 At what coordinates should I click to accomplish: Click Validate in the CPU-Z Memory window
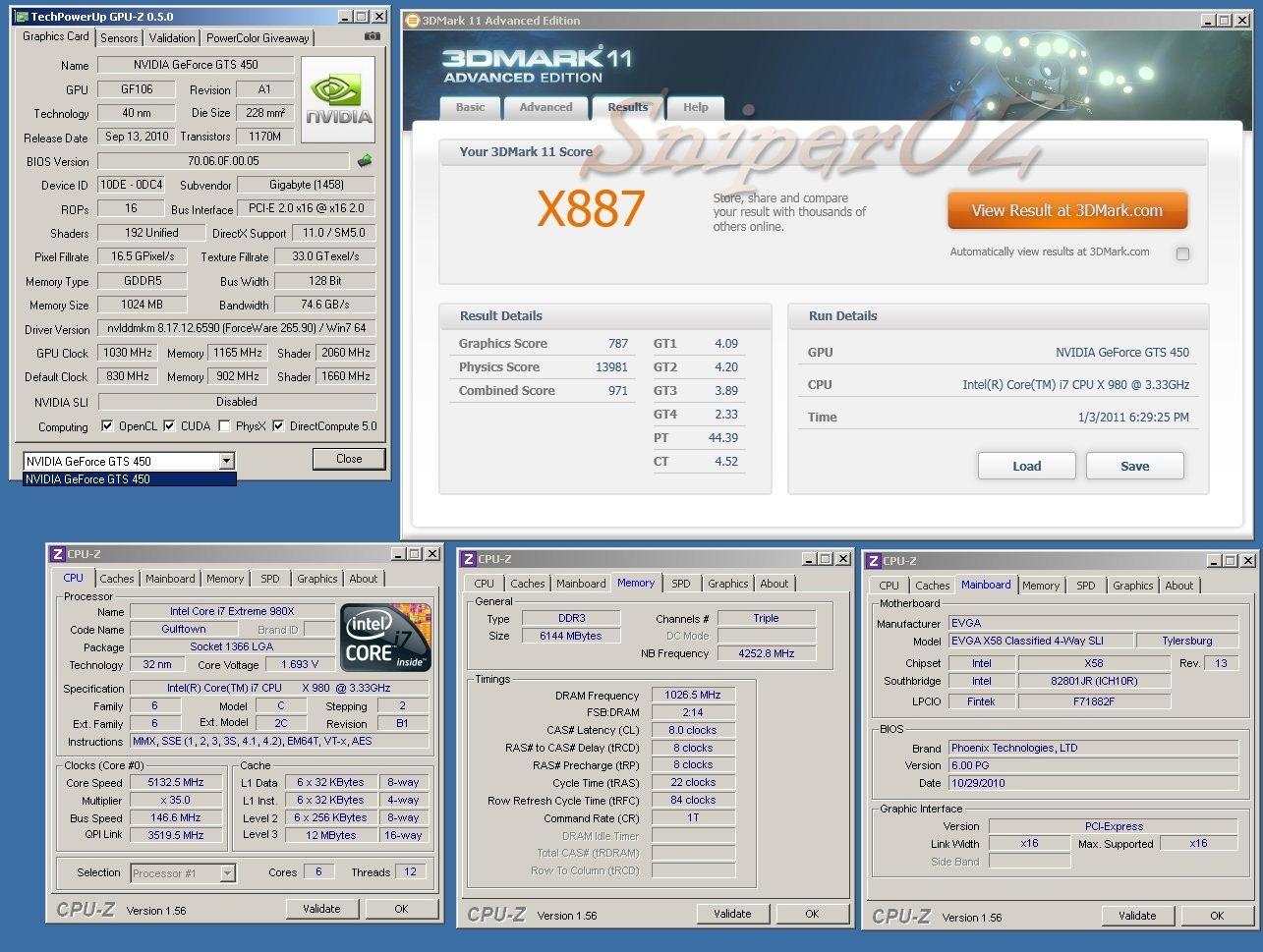click(x=732, y=914)
